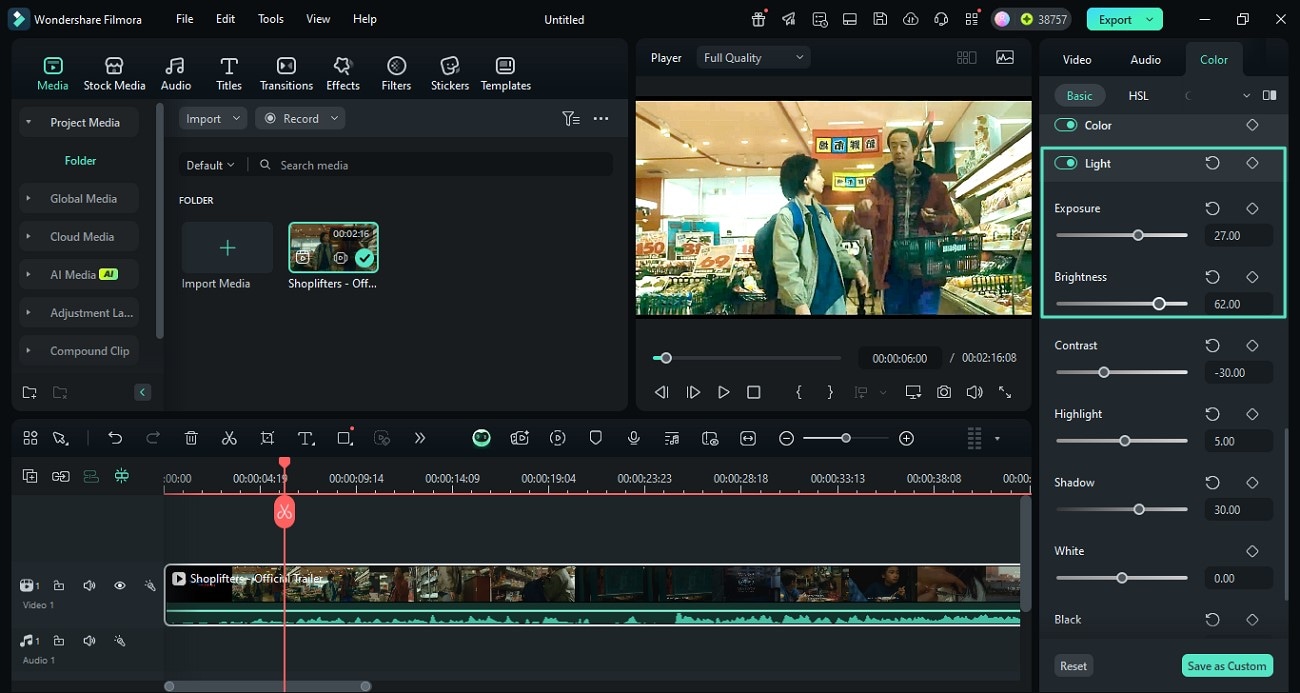Click the Import Media tile
The height and width of the screenshot is (693, 1300).
(227, 256)
